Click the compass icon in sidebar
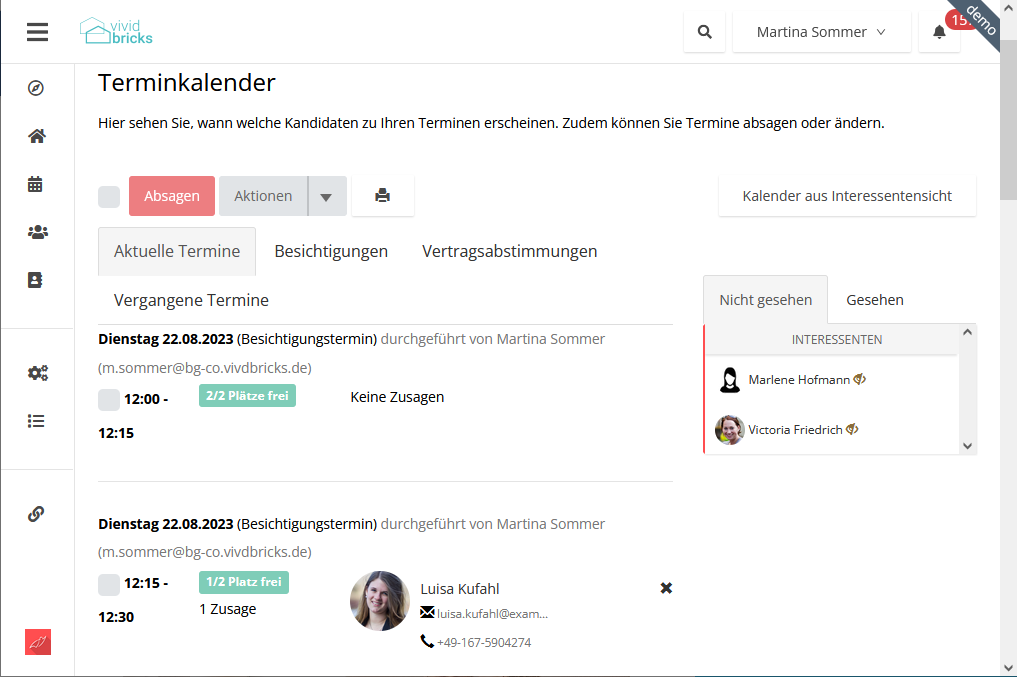 tap(37, 88)
